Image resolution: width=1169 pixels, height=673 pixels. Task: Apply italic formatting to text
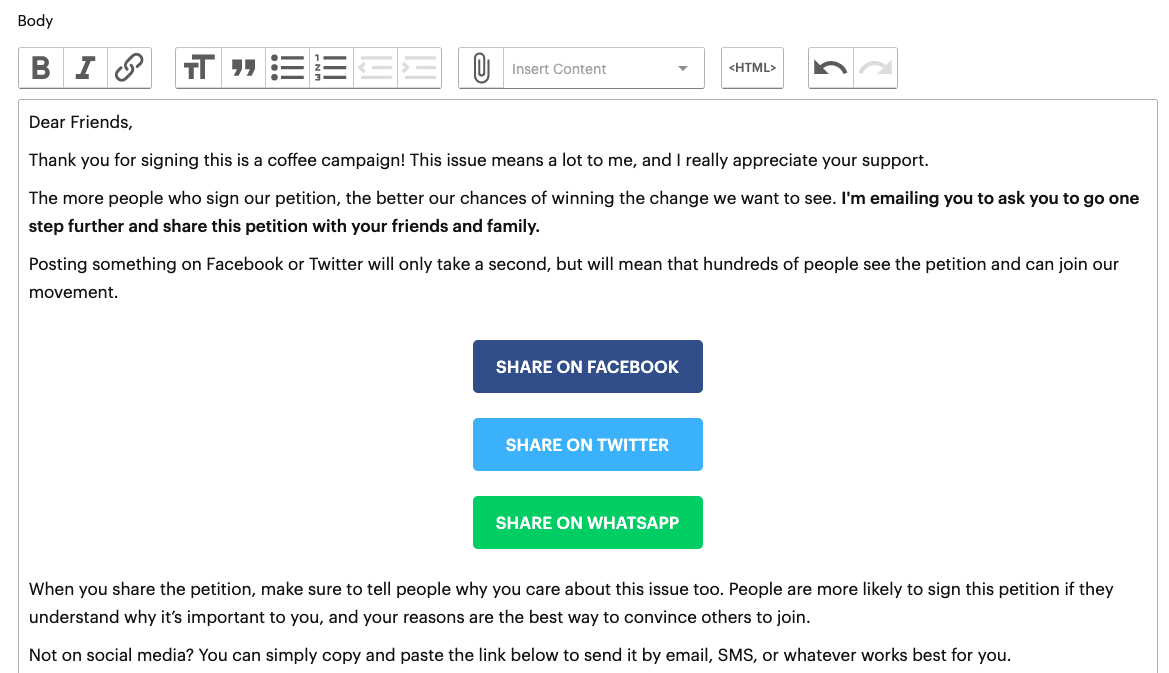(x=85, y=68)
